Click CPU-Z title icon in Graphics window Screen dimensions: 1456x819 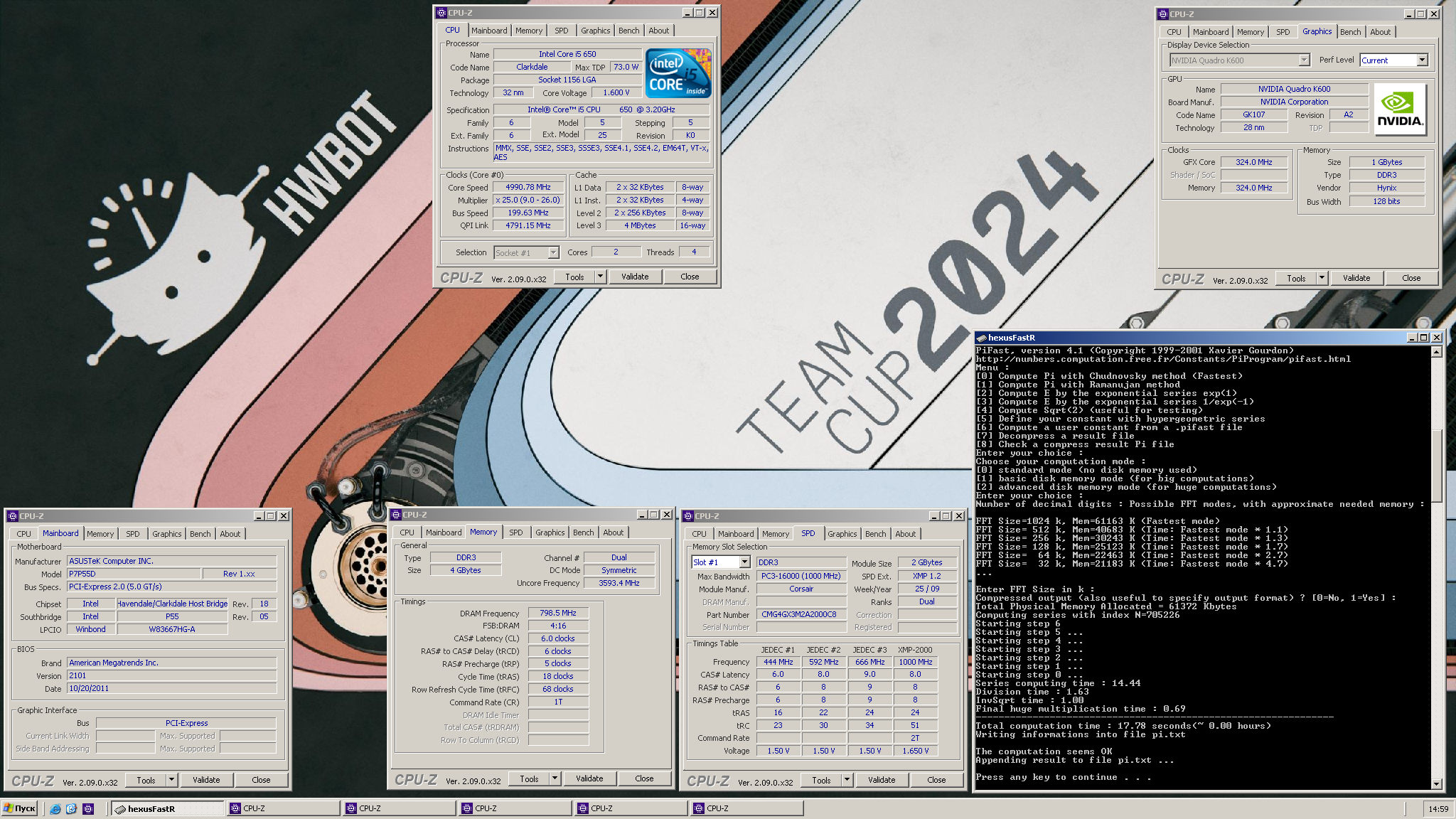click(x=1162, y=14)
